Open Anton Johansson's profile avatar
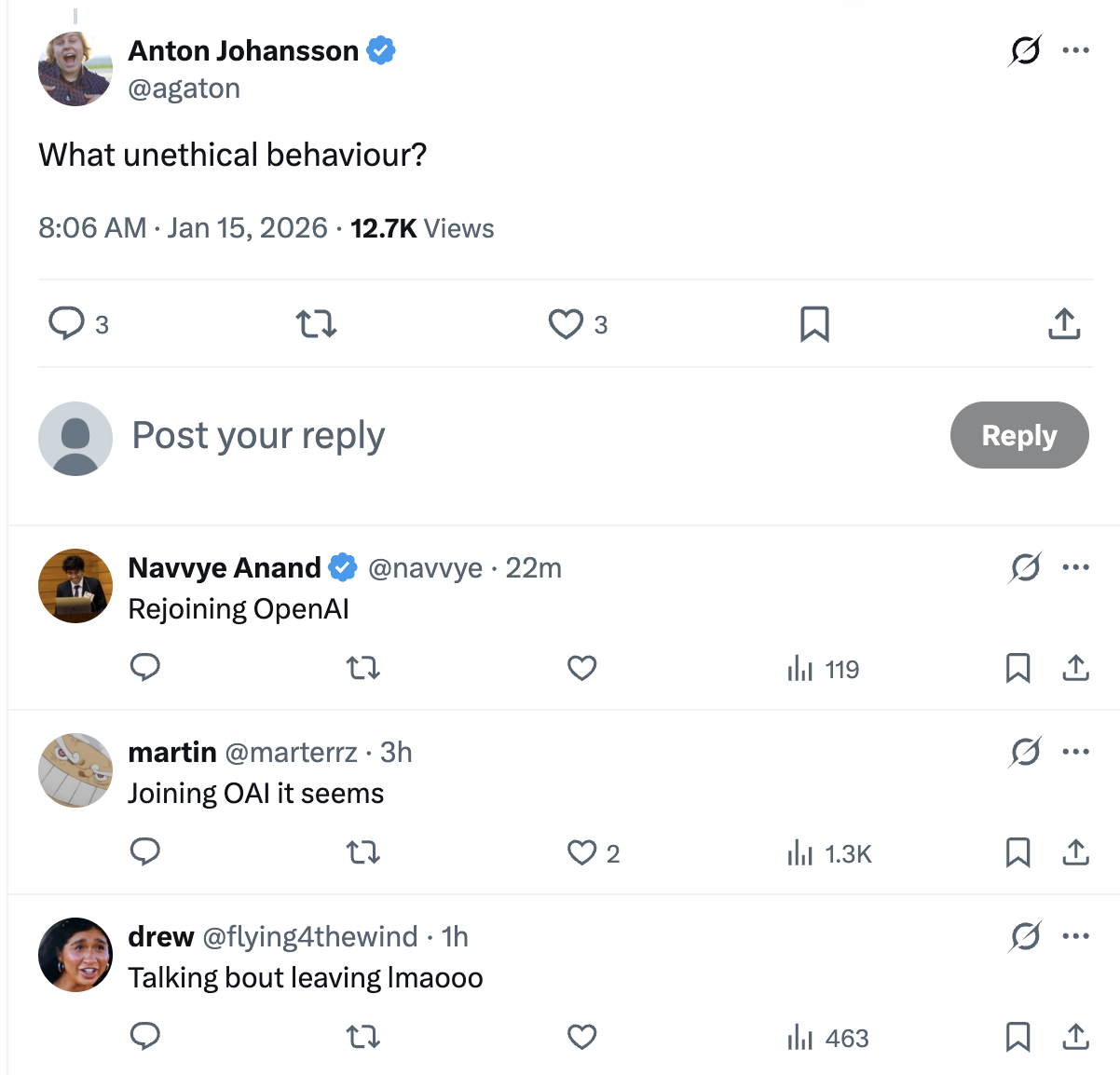The height and width of the screenshot is (1075, 1120). (75, 70)
